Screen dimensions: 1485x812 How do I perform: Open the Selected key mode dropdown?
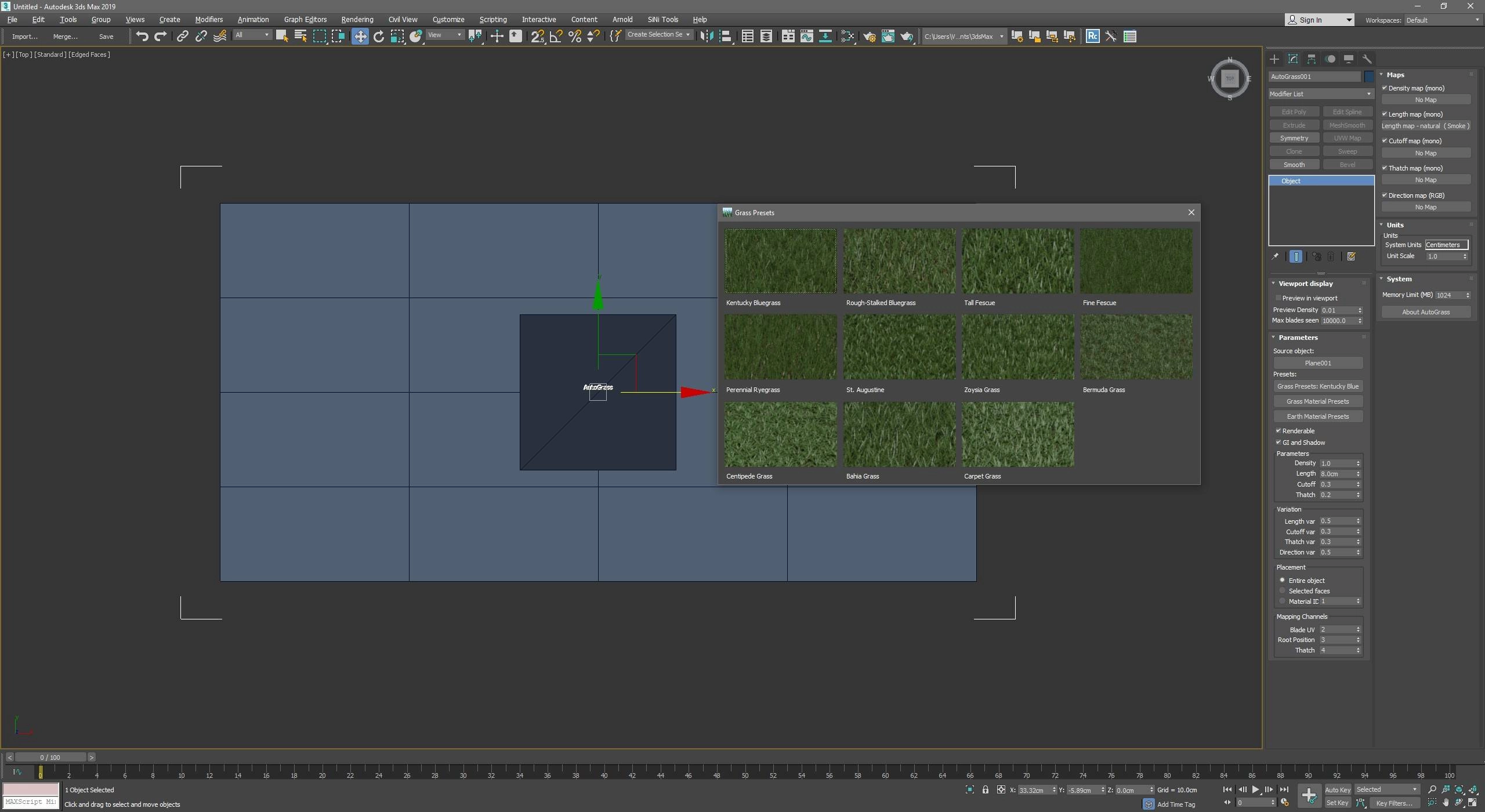pyautogui.click(x=1386, y=789)
